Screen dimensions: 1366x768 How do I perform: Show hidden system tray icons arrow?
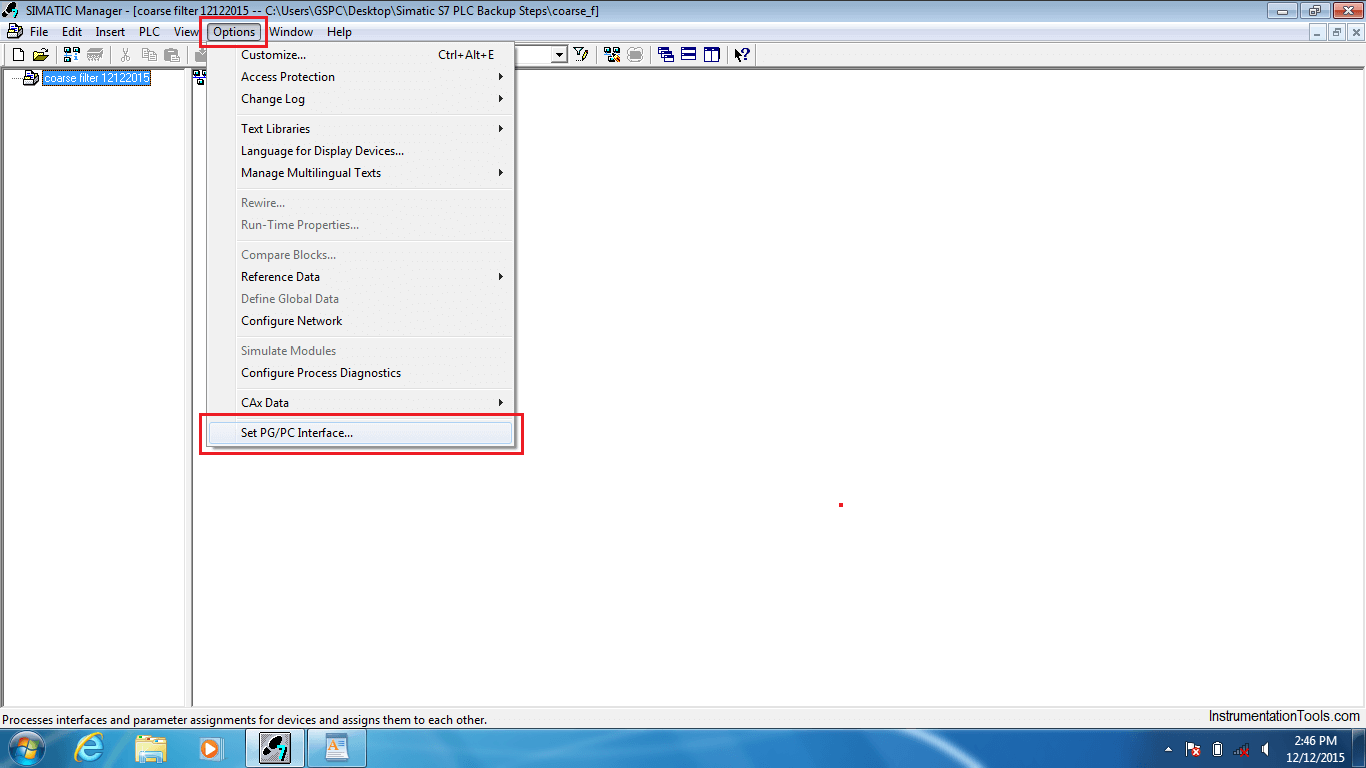(1169, 749)
